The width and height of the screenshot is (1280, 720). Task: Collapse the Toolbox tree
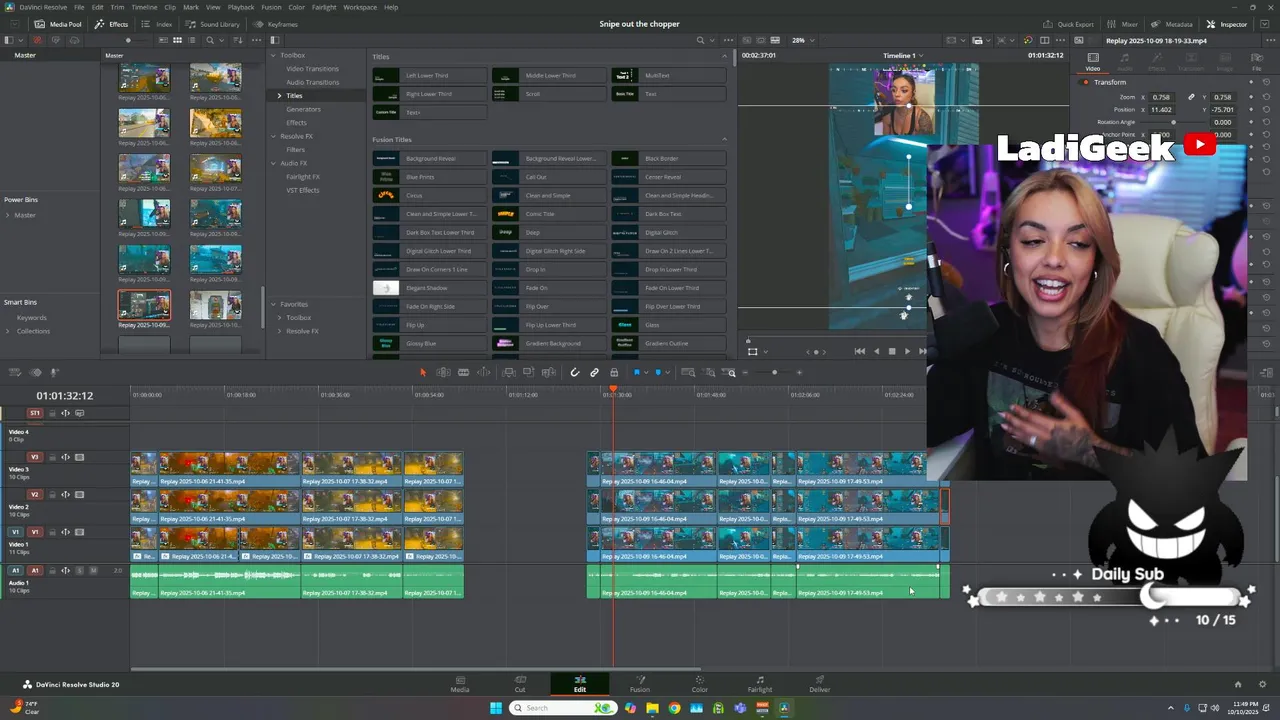[x=273, y=55]
